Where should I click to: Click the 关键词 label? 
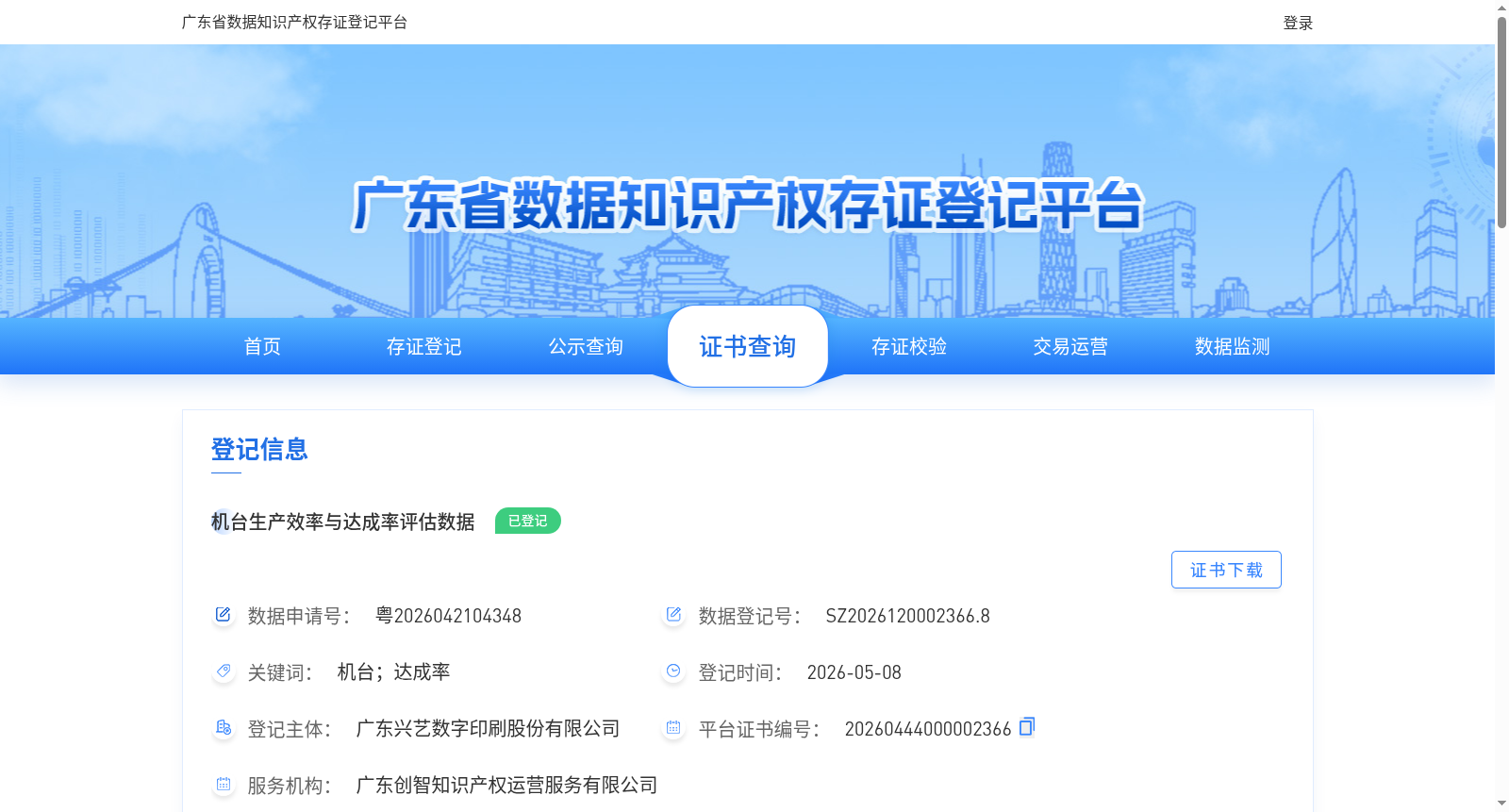[280, 672]
